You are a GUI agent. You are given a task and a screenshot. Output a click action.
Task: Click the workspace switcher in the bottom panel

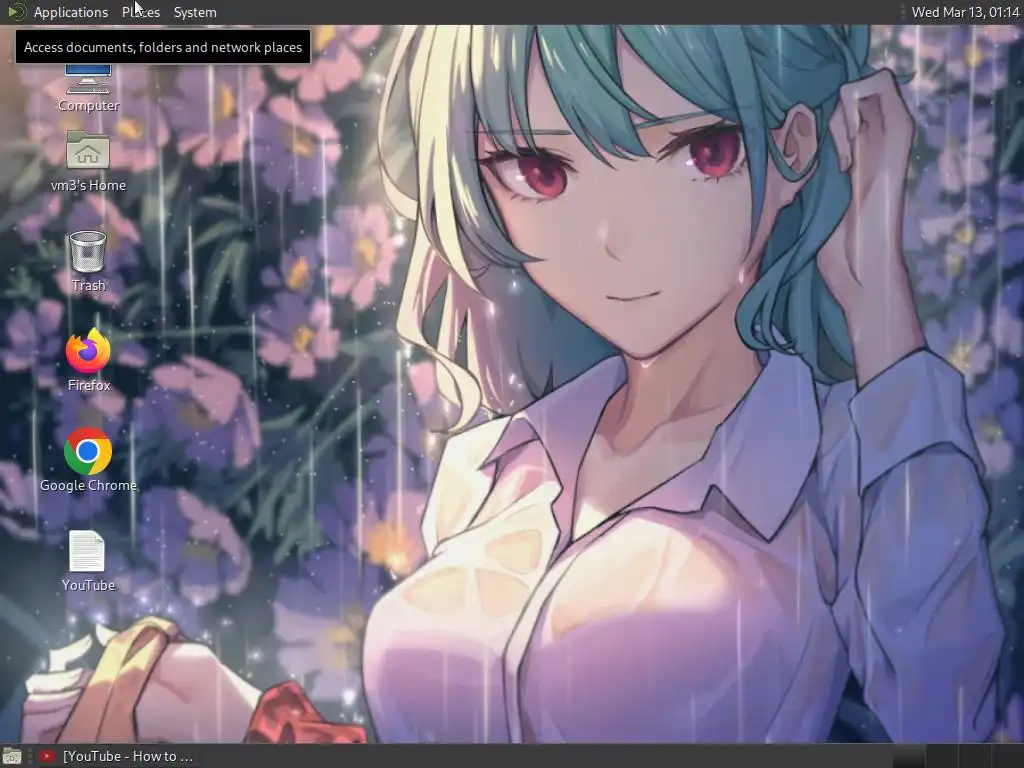[x=957, y=756]
